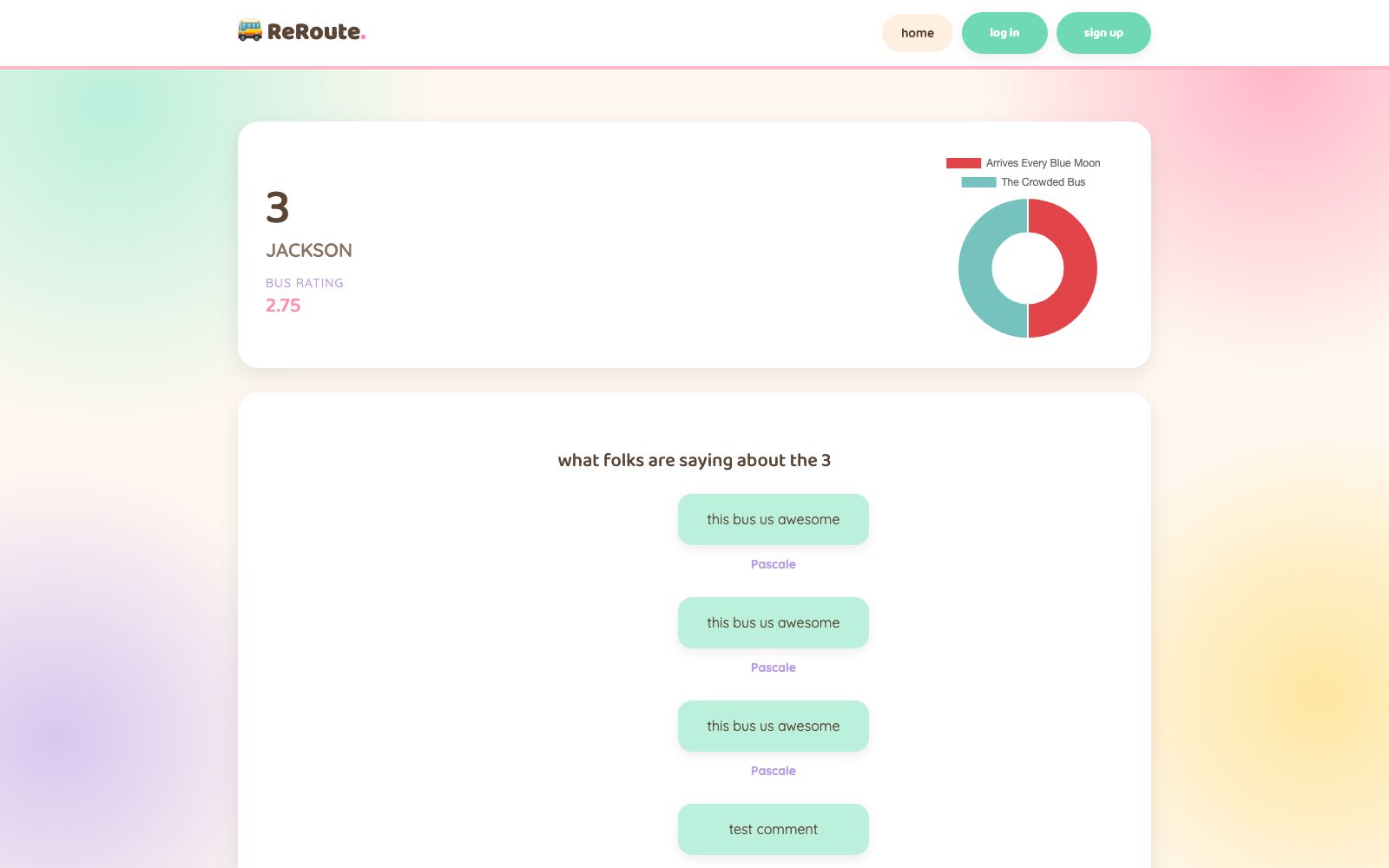Open the ReRoute home logo text
The image size is (1389, 868).
click(x=316, y=31)
